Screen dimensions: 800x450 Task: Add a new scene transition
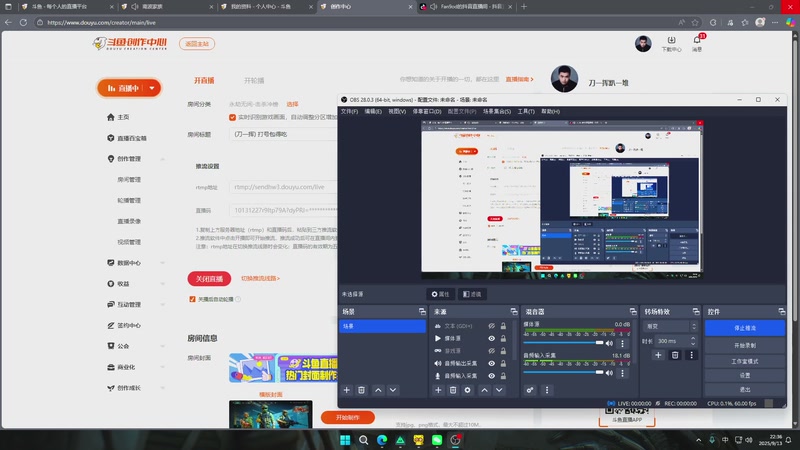coord(658,355)
